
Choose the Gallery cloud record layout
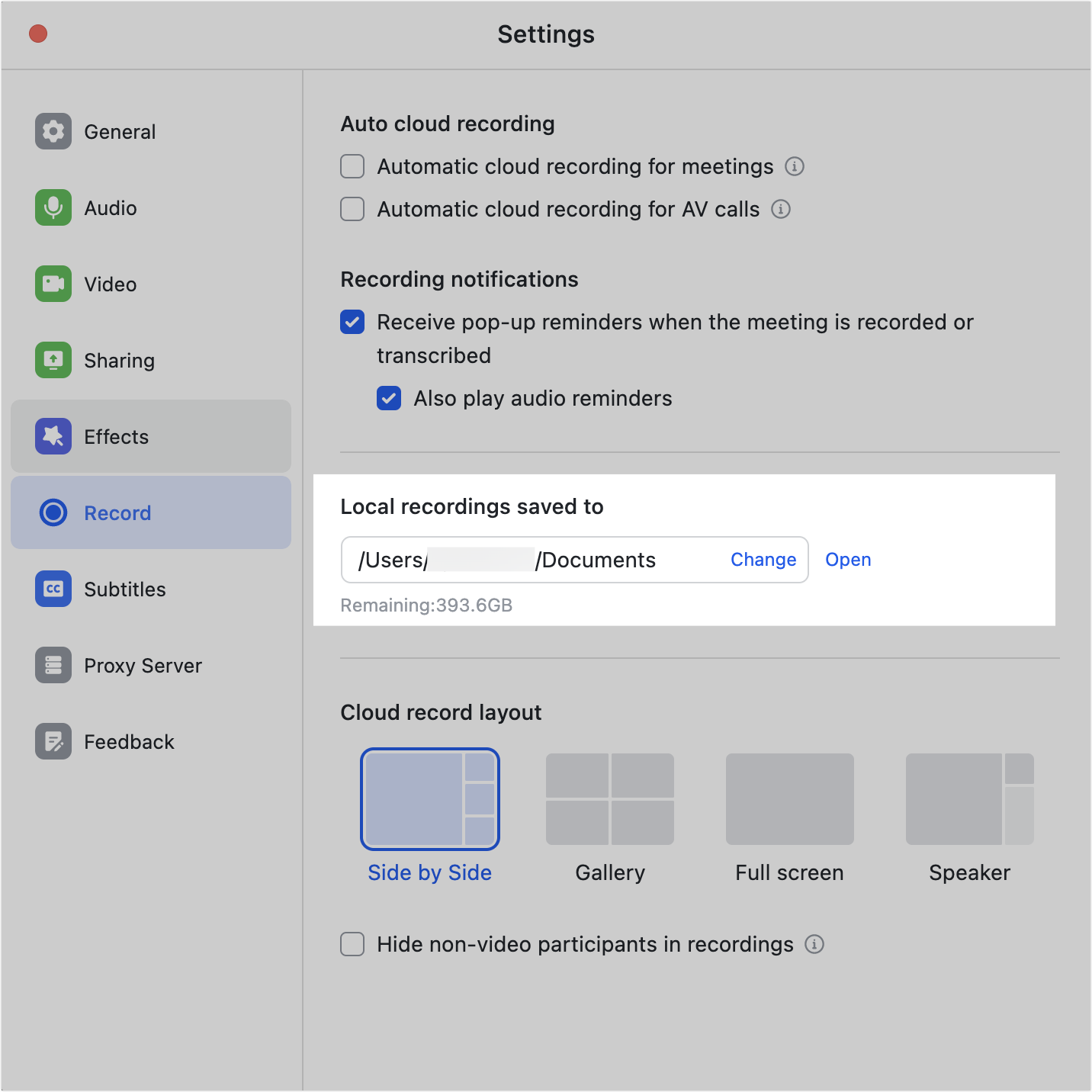[x=610, y=799]
